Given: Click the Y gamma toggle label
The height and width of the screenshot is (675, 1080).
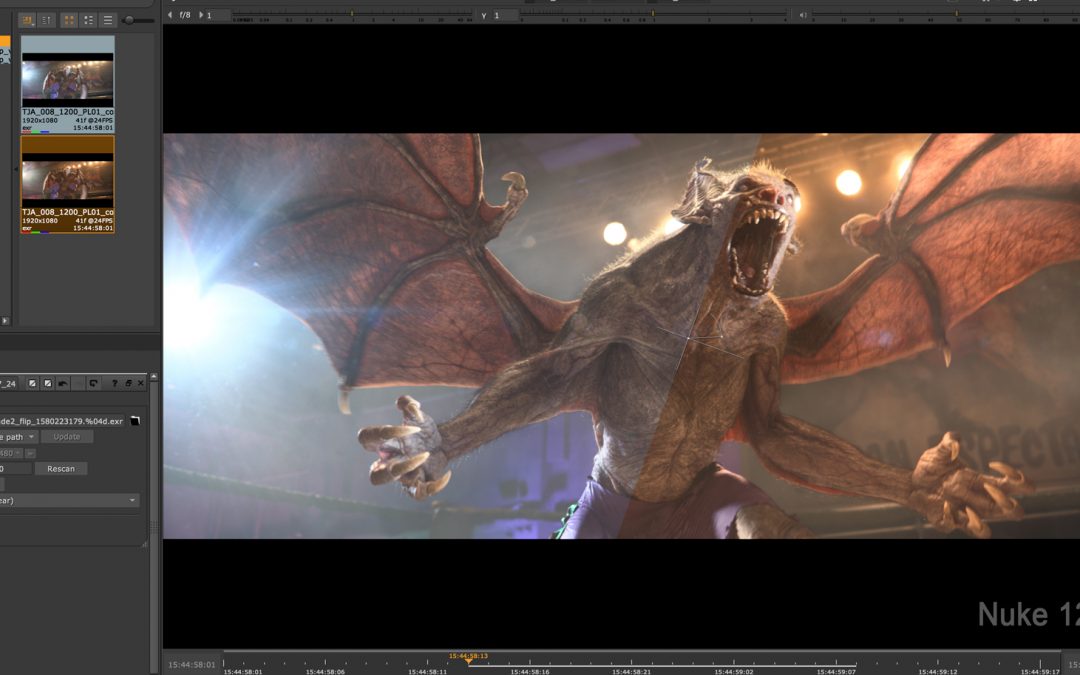Looking at the screenshot, I should 484,15.
